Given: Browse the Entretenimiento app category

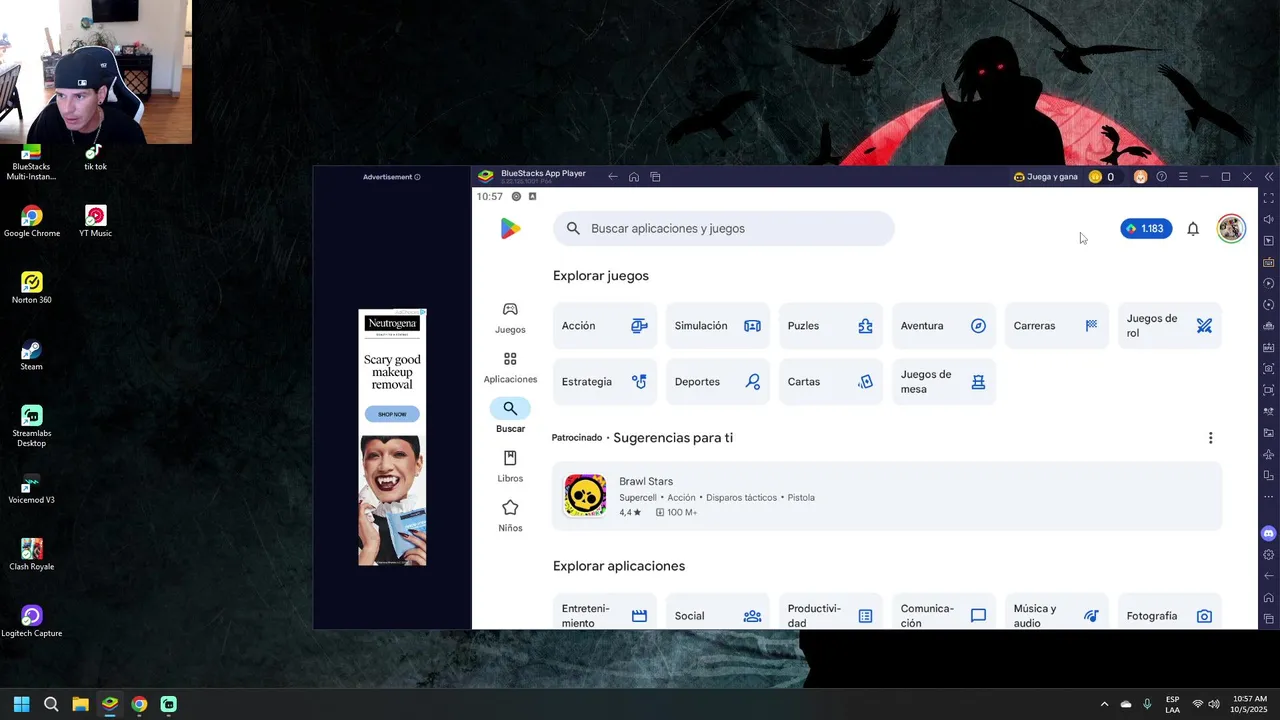Looking at the screenshot, I should (605, 612).
